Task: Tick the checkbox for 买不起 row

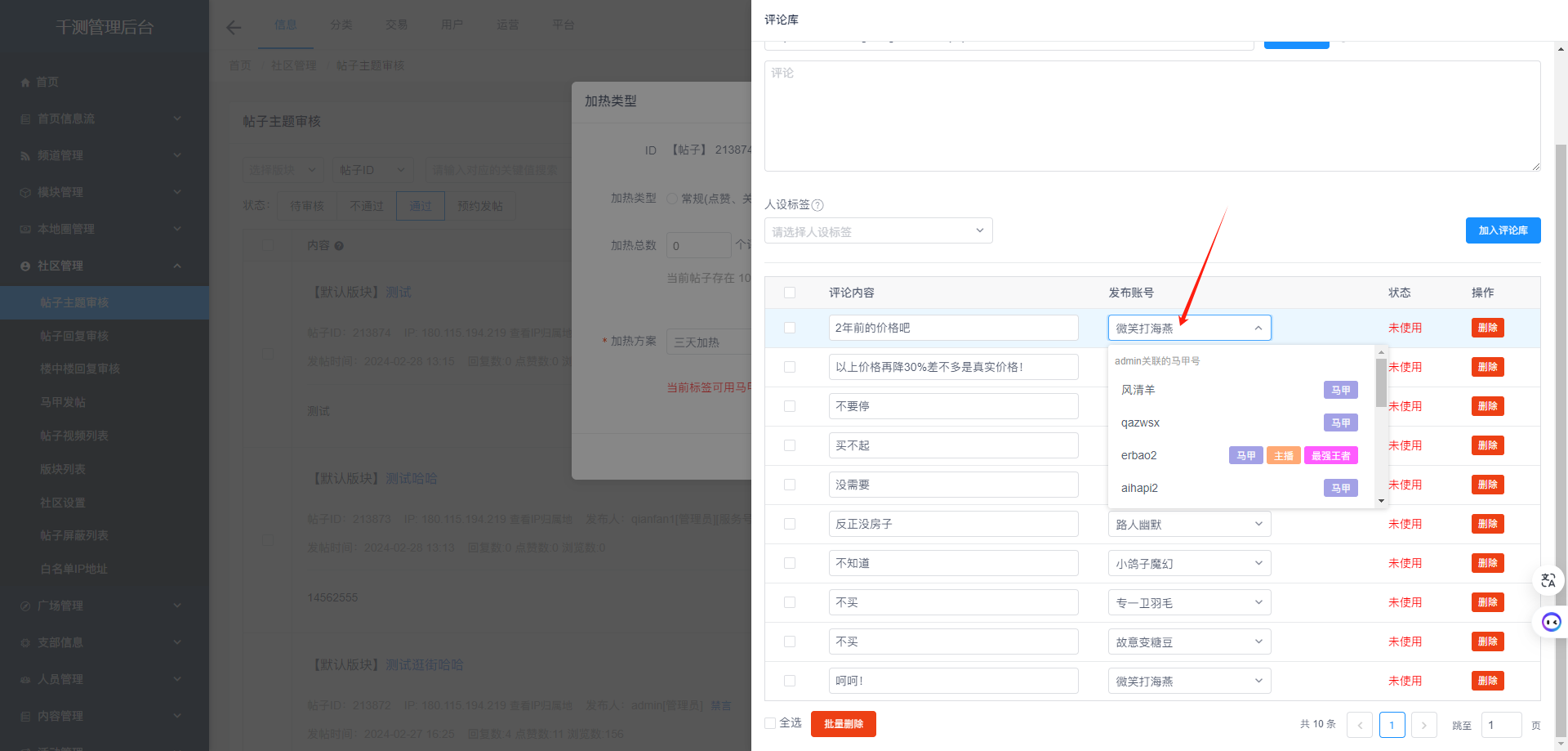Action: [790, 445]
